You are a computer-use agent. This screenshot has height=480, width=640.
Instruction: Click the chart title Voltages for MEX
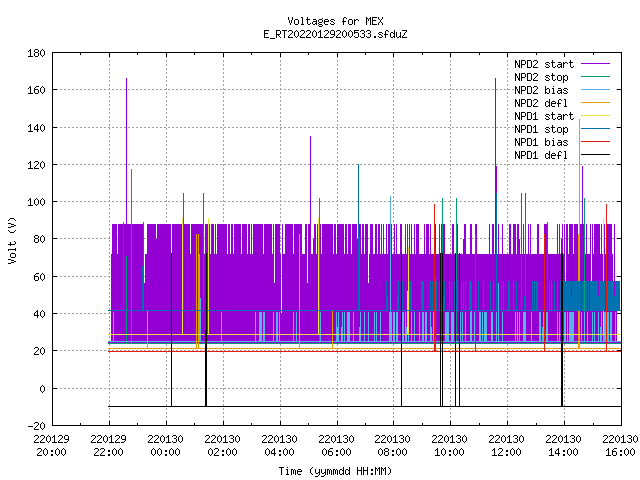tap(336, 21)
